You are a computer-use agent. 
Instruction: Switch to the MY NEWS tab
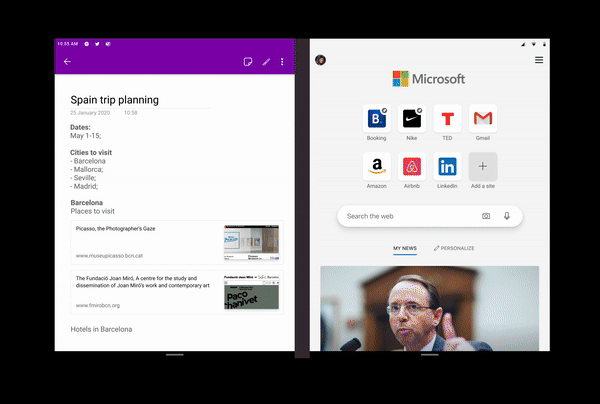[x=405, y=248]
